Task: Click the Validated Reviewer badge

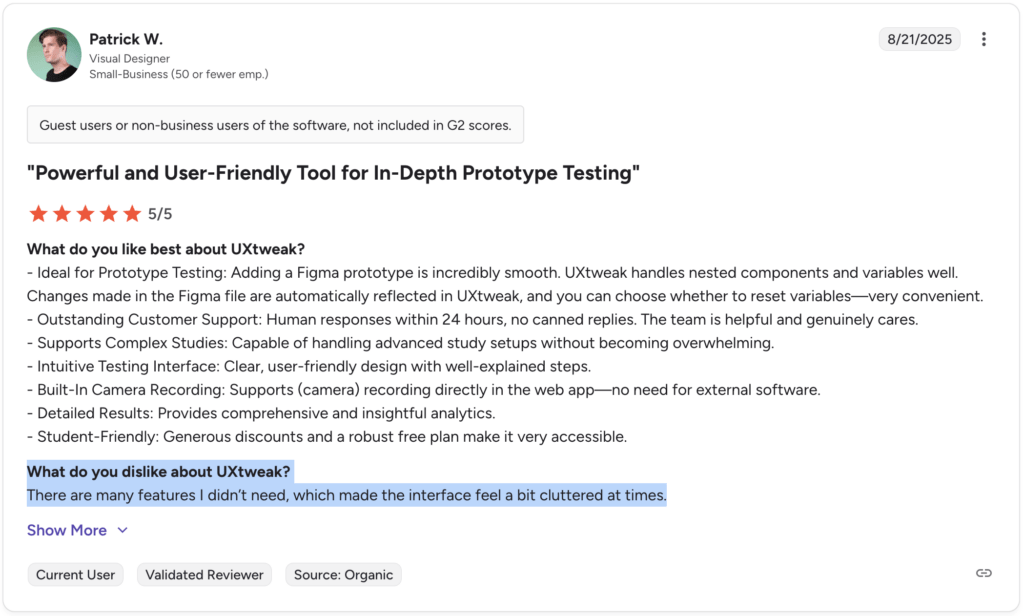Action: (204, 574)
